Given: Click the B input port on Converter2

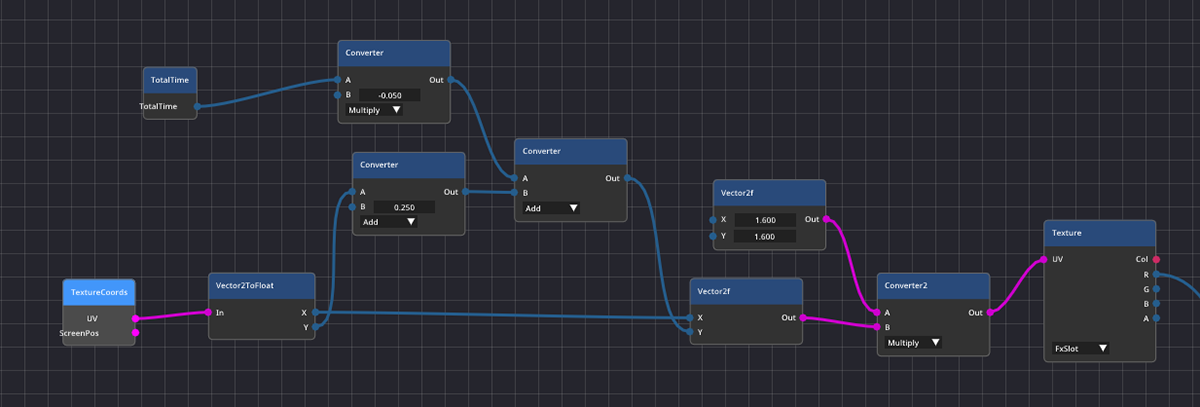Looking at the screenshot, I should click(877, 326).
